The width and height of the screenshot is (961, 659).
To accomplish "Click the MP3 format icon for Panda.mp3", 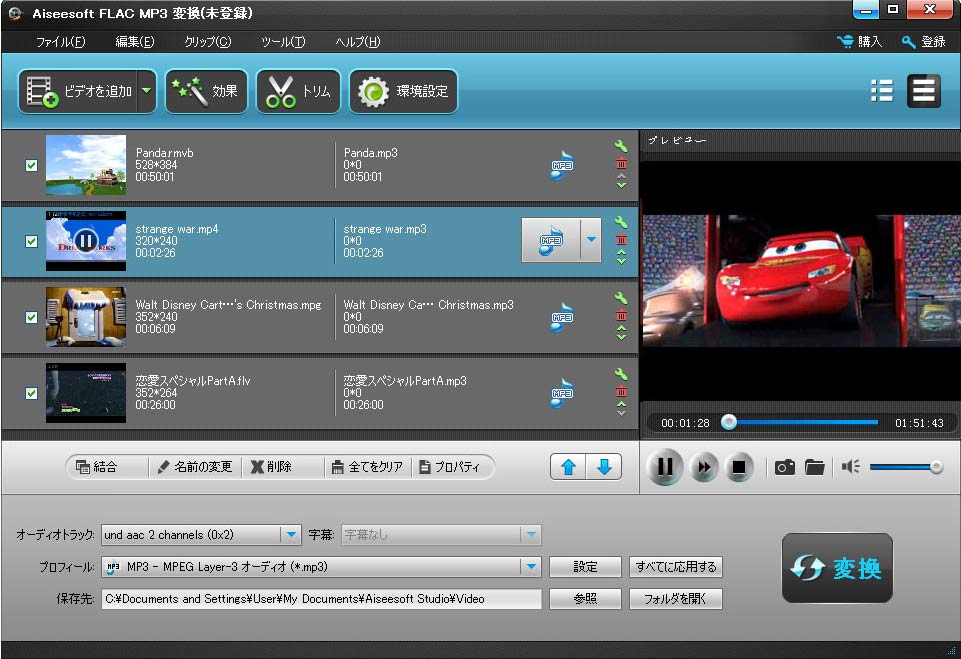I will [x=561, y=166].
